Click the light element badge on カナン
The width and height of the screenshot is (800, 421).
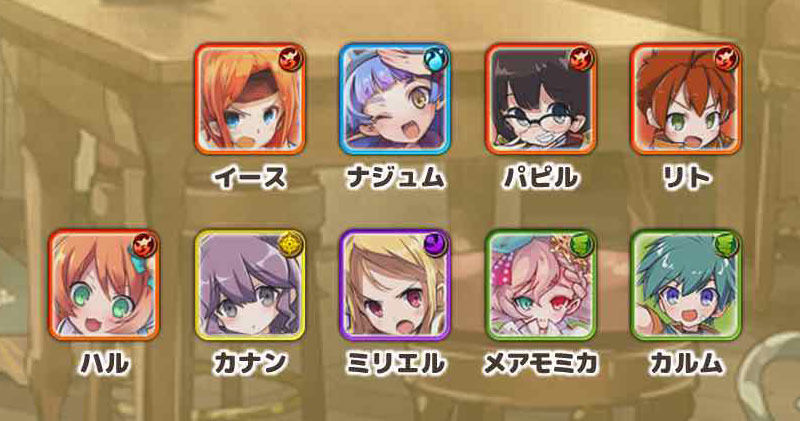click(x=291, y=244)
